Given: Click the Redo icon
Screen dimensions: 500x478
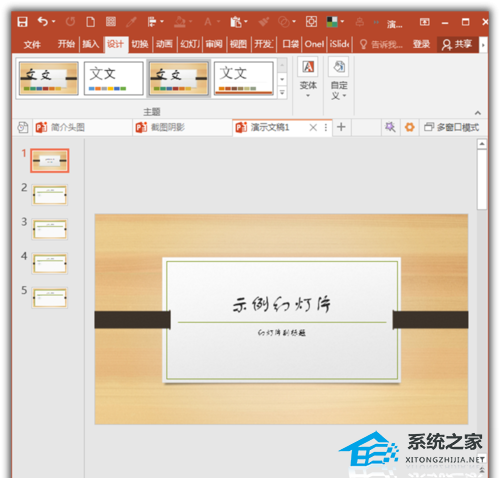Looking at the screenshot, I should [x=70, y=22].
